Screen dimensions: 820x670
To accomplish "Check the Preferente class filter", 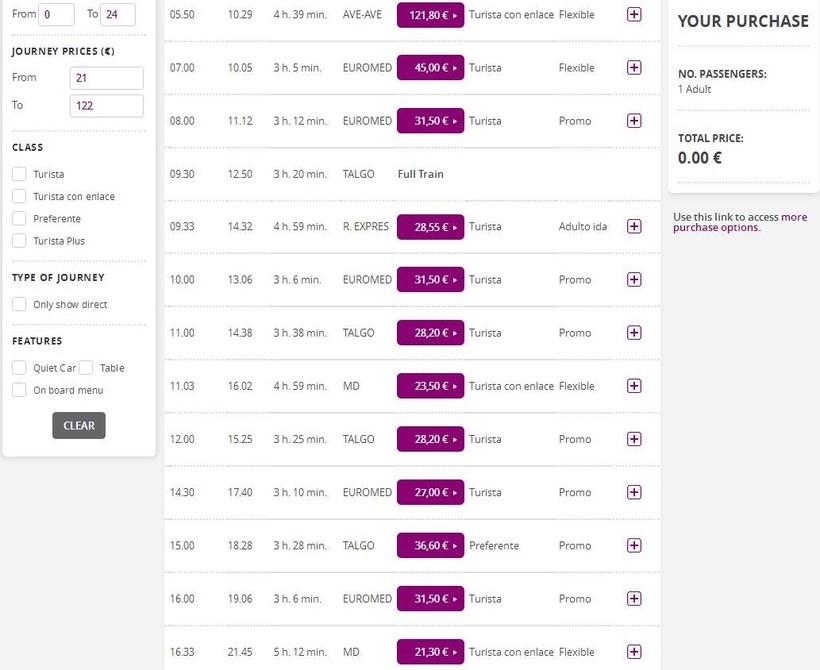I will click(x=19, y=219).
